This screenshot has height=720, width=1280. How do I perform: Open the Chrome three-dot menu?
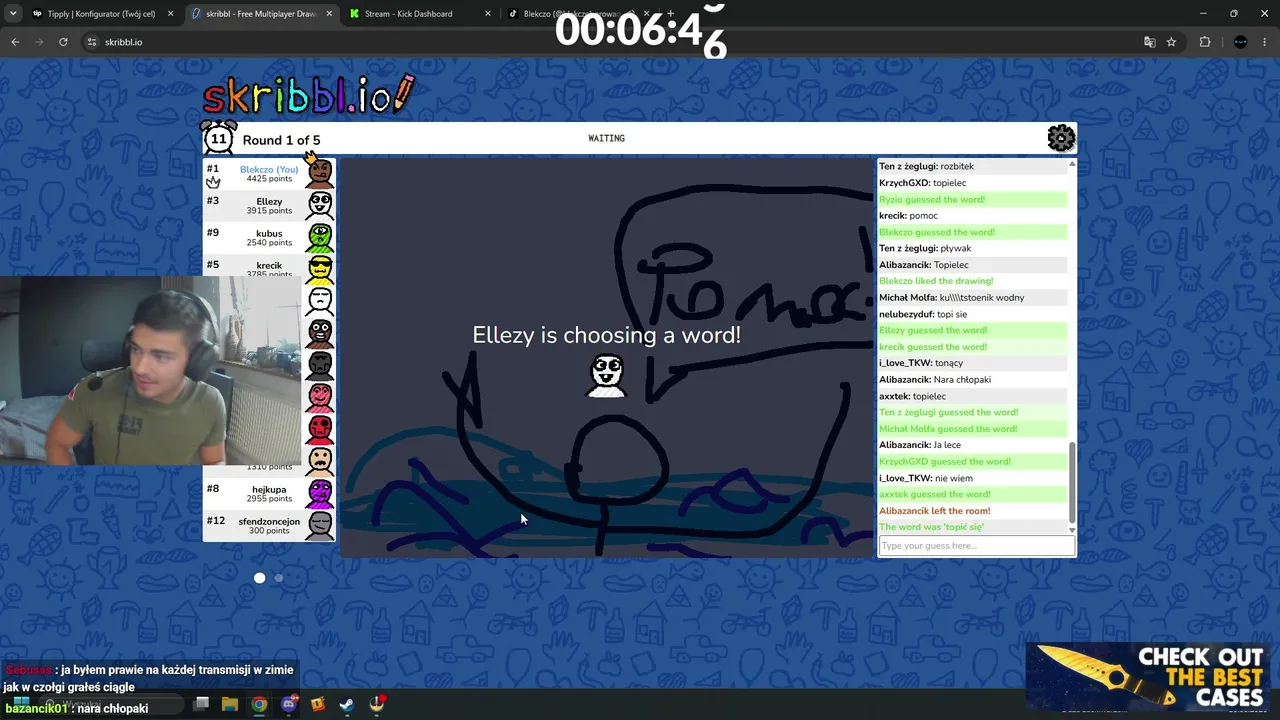[x=1265, y=42]
